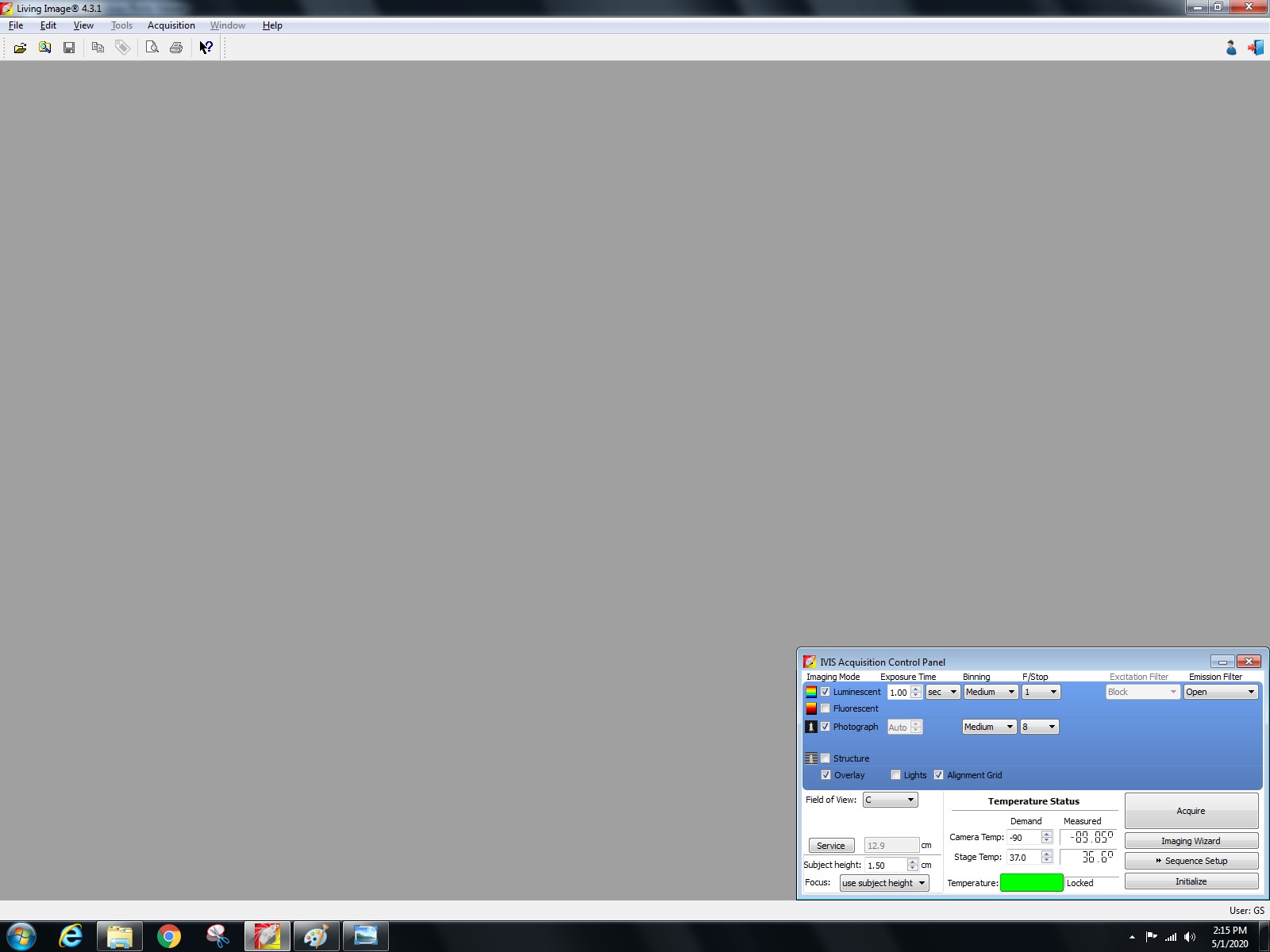1270x952 pixels.
Task: Open Print Preview from the toolbar
Action: [x=152, y=48]
